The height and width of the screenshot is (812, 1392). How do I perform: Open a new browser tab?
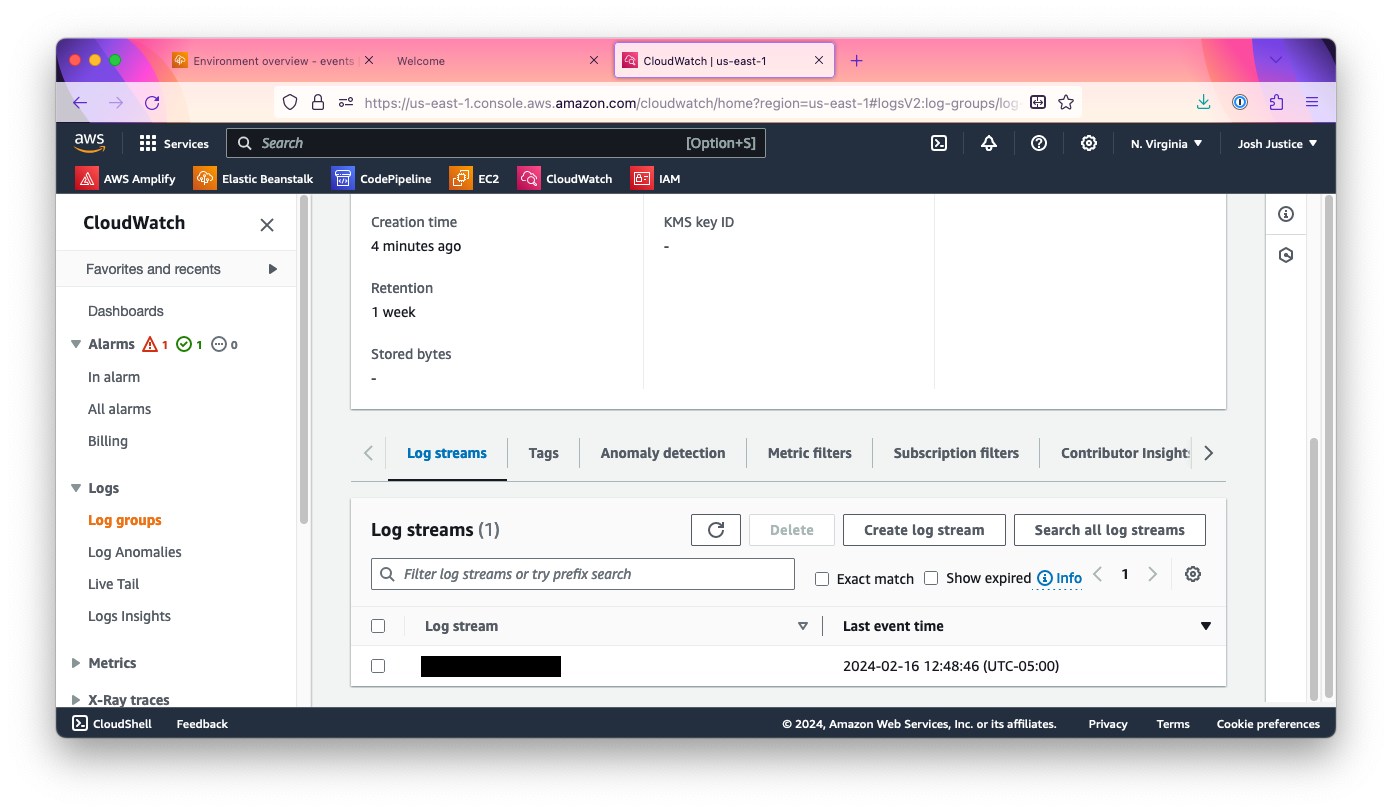856,61
